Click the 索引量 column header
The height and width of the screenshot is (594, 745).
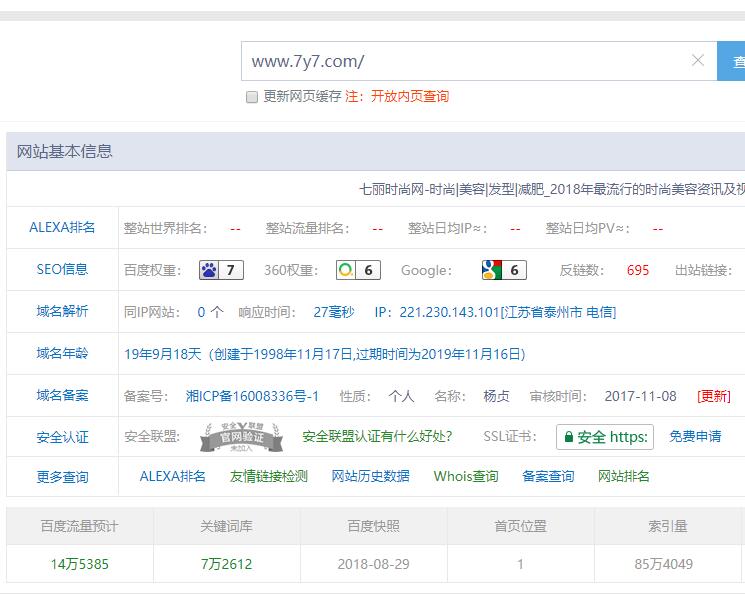click(668, 526)
